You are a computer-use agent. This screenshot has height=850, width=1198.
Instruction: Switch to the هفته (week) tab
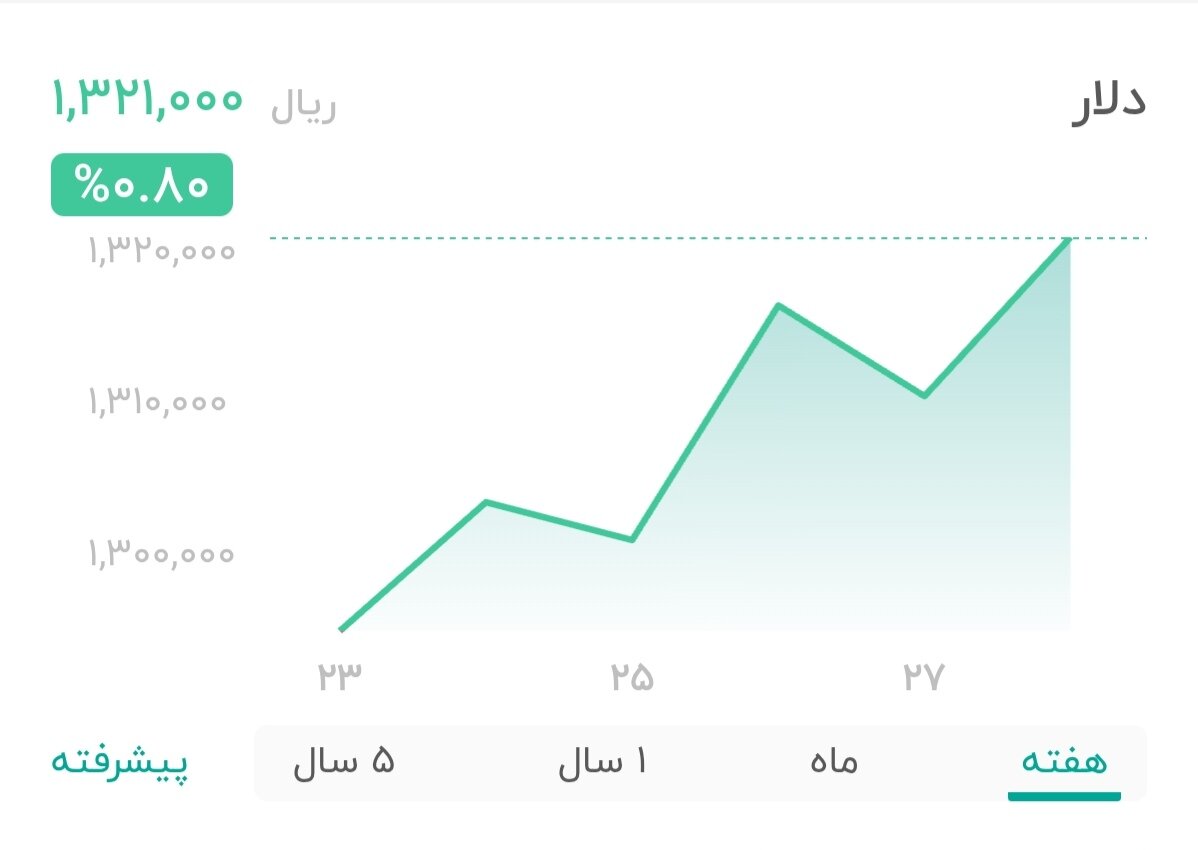1064,761
